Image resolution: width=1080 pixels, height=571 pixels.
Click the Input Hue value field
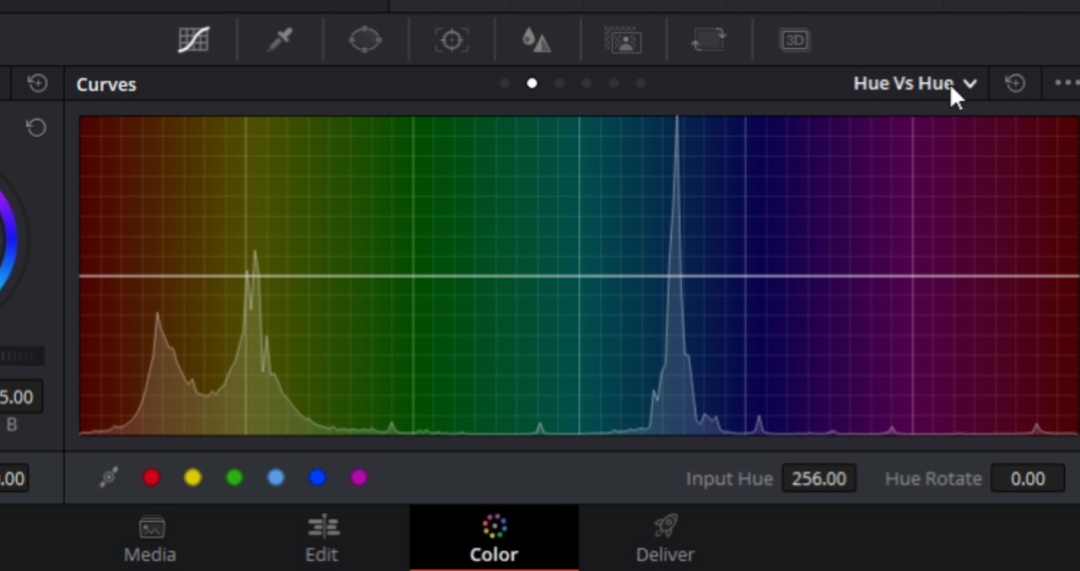[819, 479]
